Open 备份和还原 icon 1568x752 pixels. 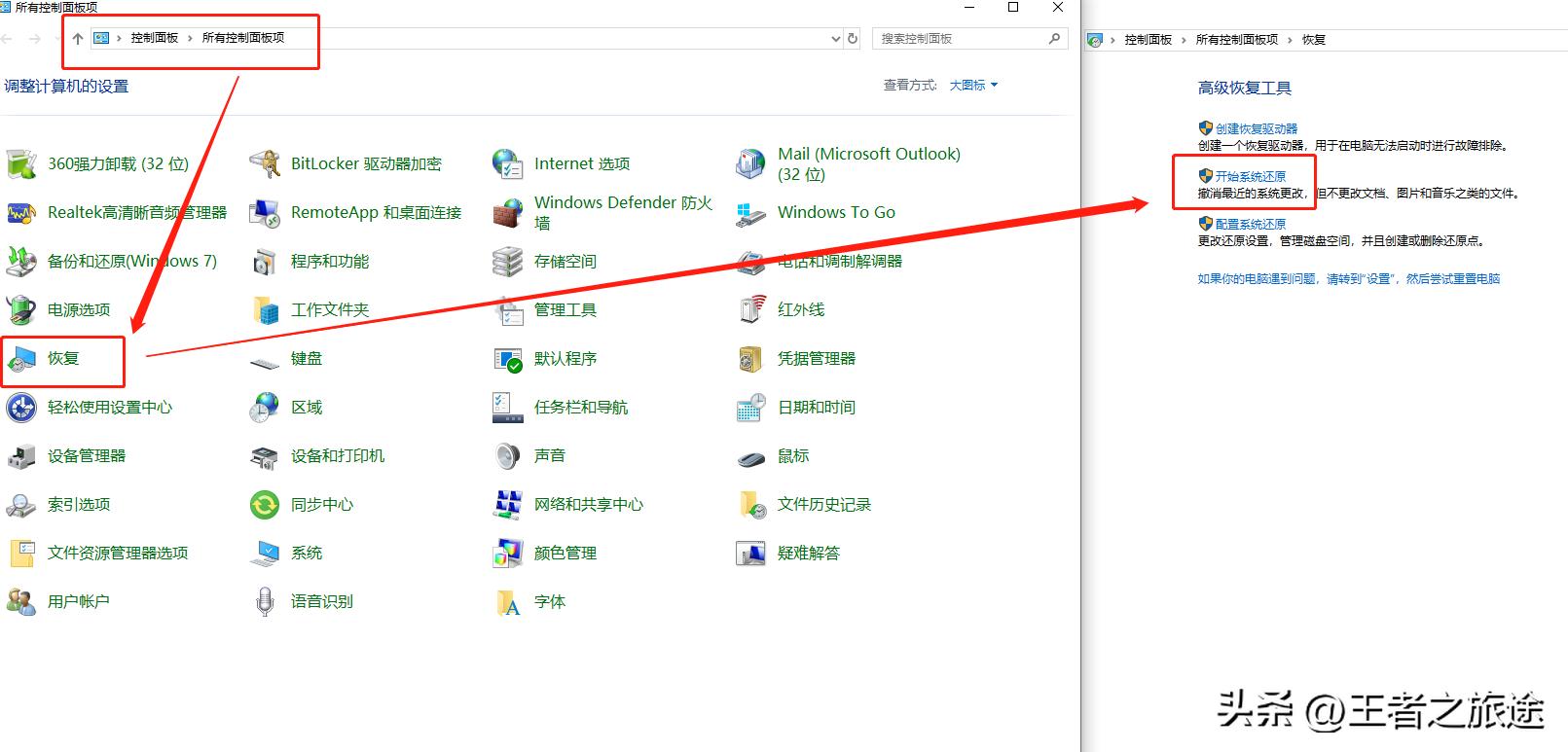[x=21, y=261]
